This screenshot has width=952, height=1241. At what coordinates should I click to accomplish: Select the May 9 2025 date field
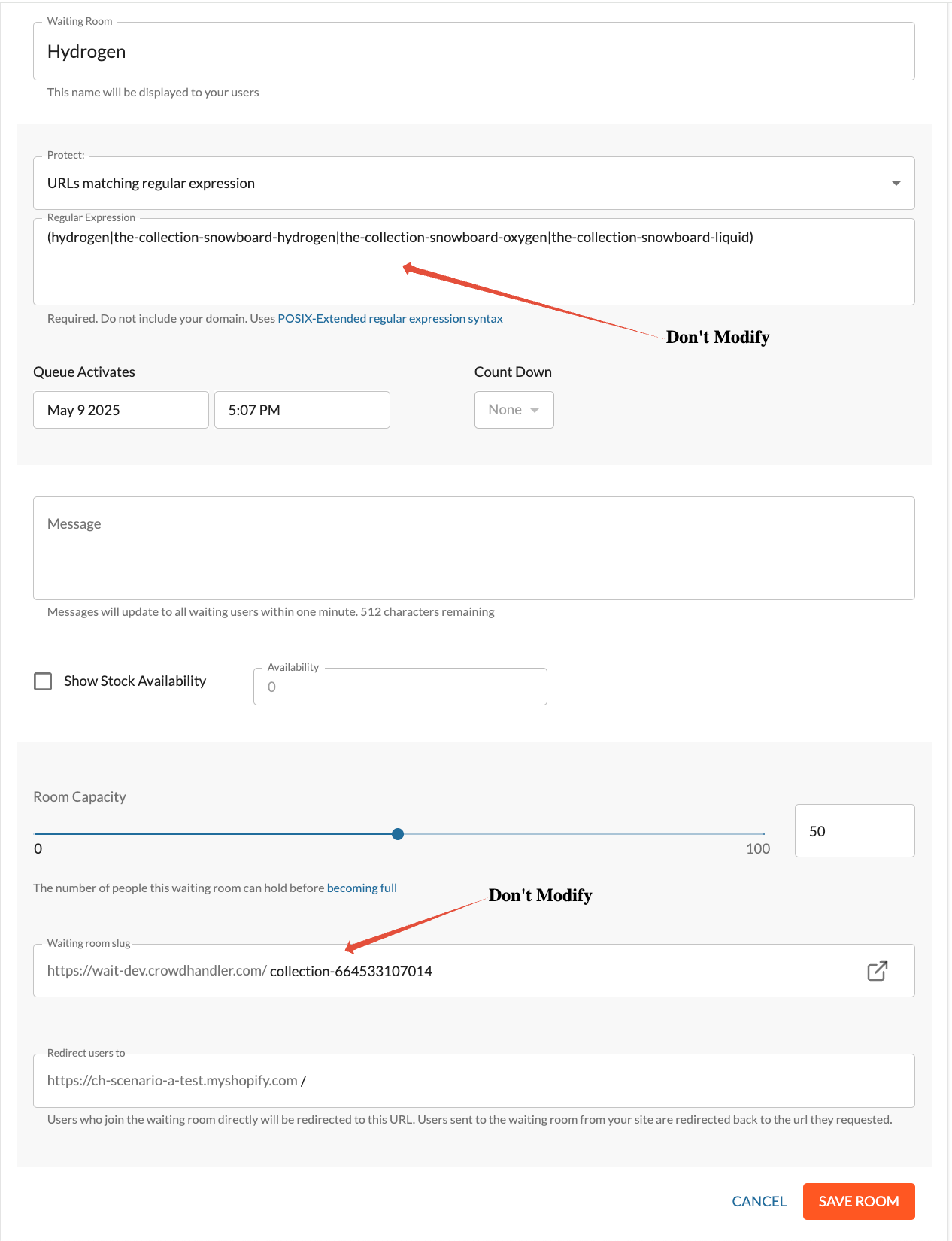click(x=121, y=410)
